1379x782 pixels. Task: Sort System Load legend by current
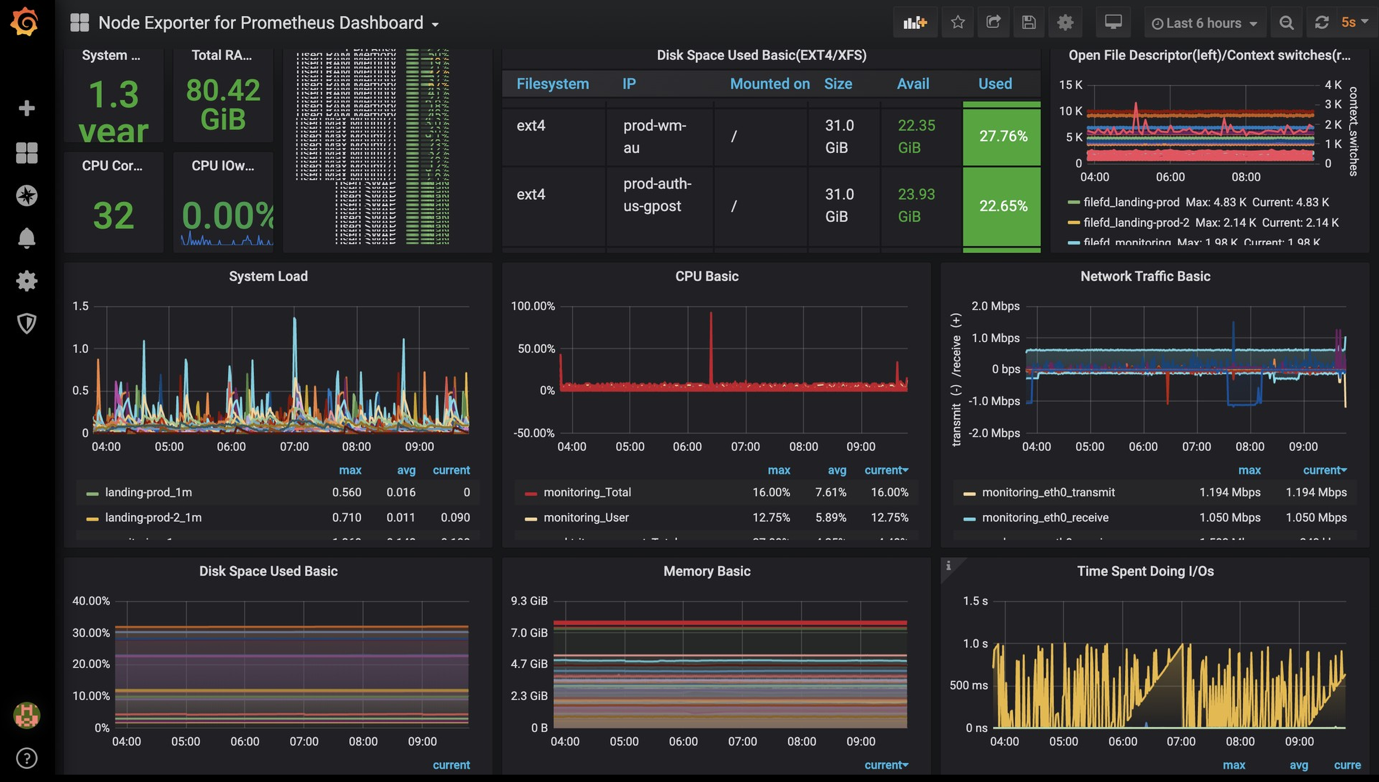coord(451,470)
